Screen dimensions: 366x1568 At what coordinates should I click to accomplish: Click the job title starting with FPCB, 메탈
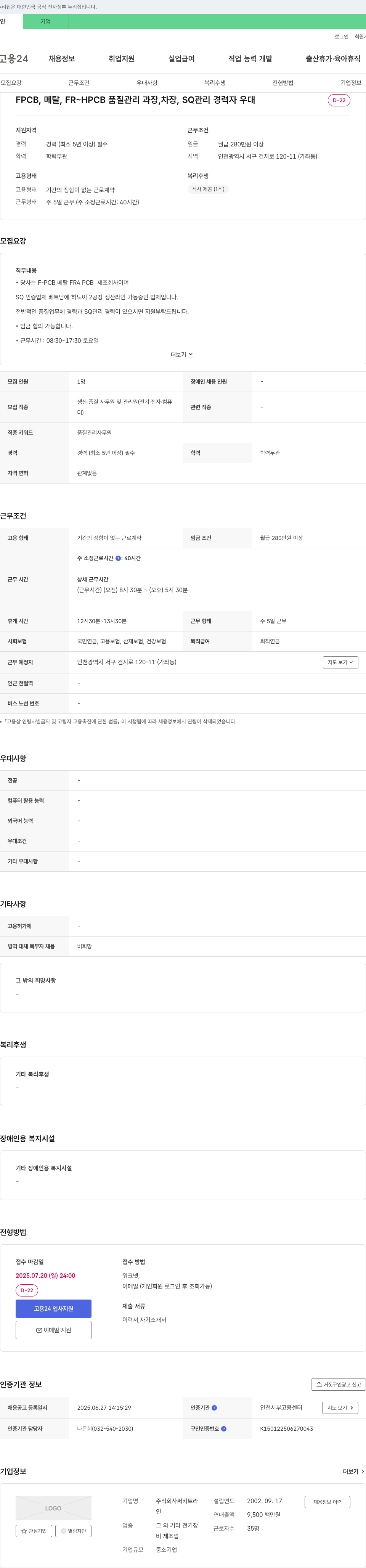[135, 100]
